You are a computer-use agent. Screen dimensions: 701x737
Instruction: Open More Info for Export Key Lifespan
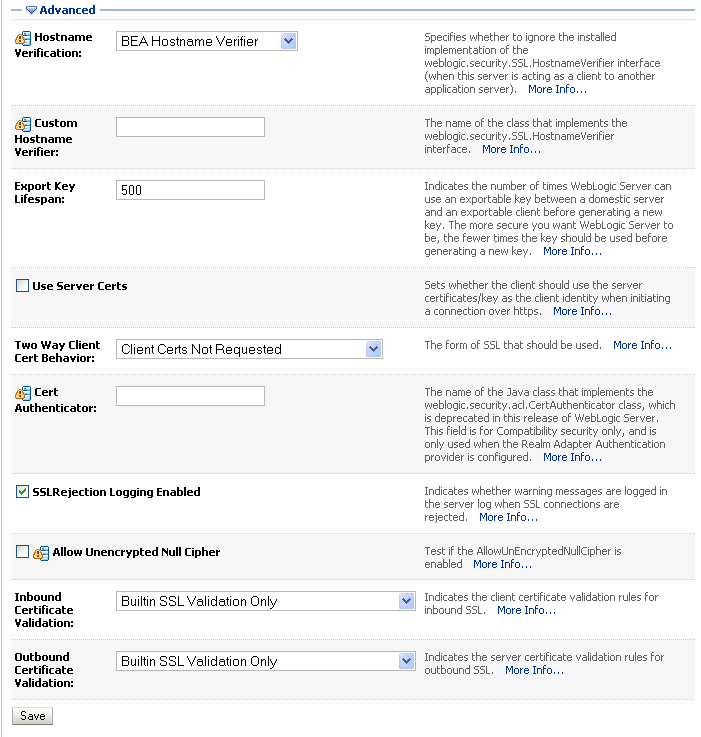coord(572,251)
